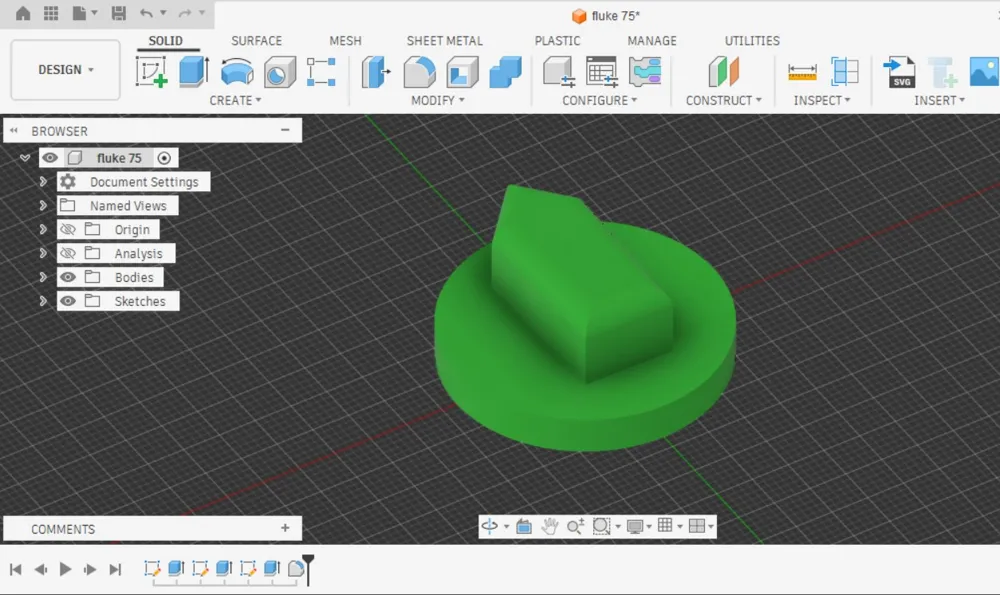Expand the Document Settings node
The height and width of the screenshot is (595, 1000).
pos(43,182)
